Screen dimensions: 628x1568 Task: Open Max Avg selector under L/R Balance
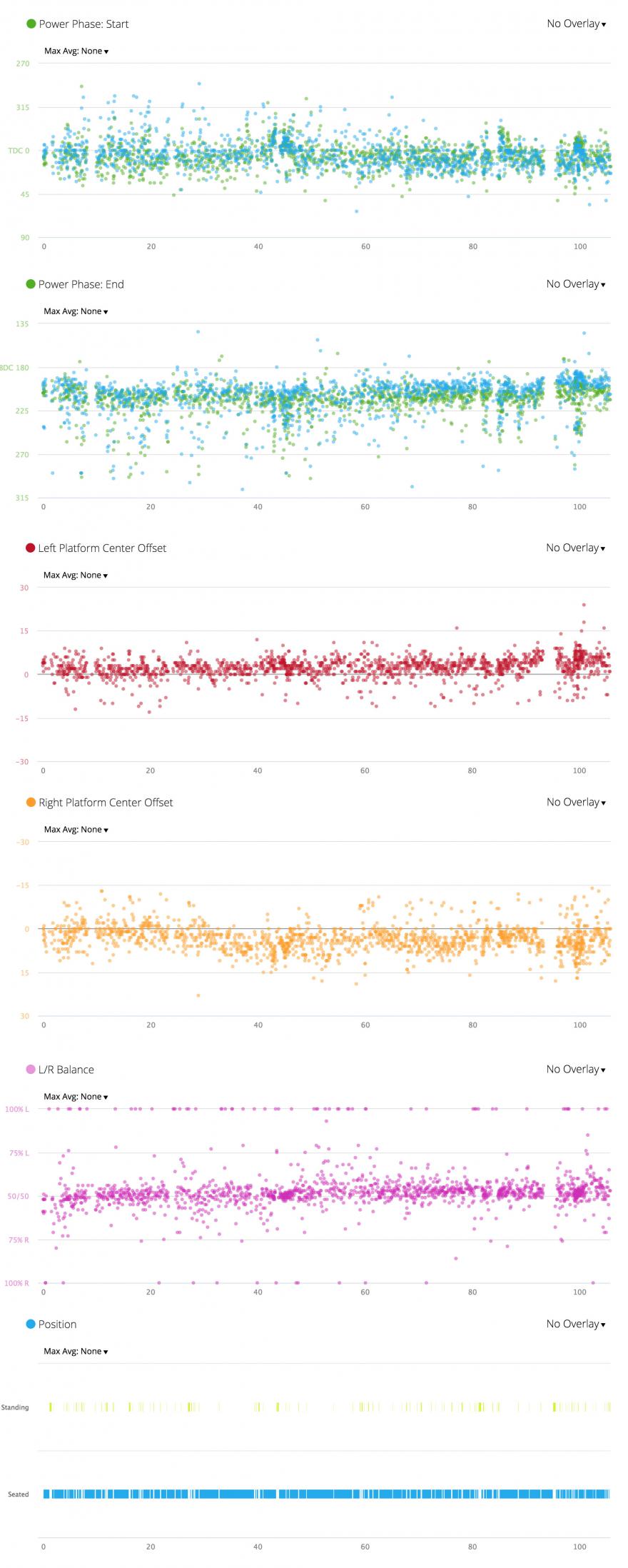pos(76,1097)
